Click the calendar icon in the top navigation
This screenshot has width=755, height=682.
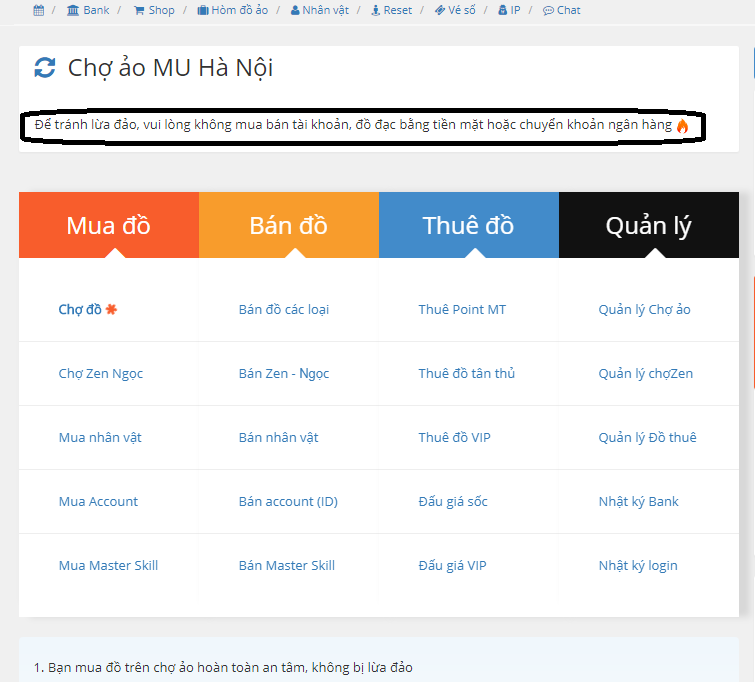(x=39, y=10)
